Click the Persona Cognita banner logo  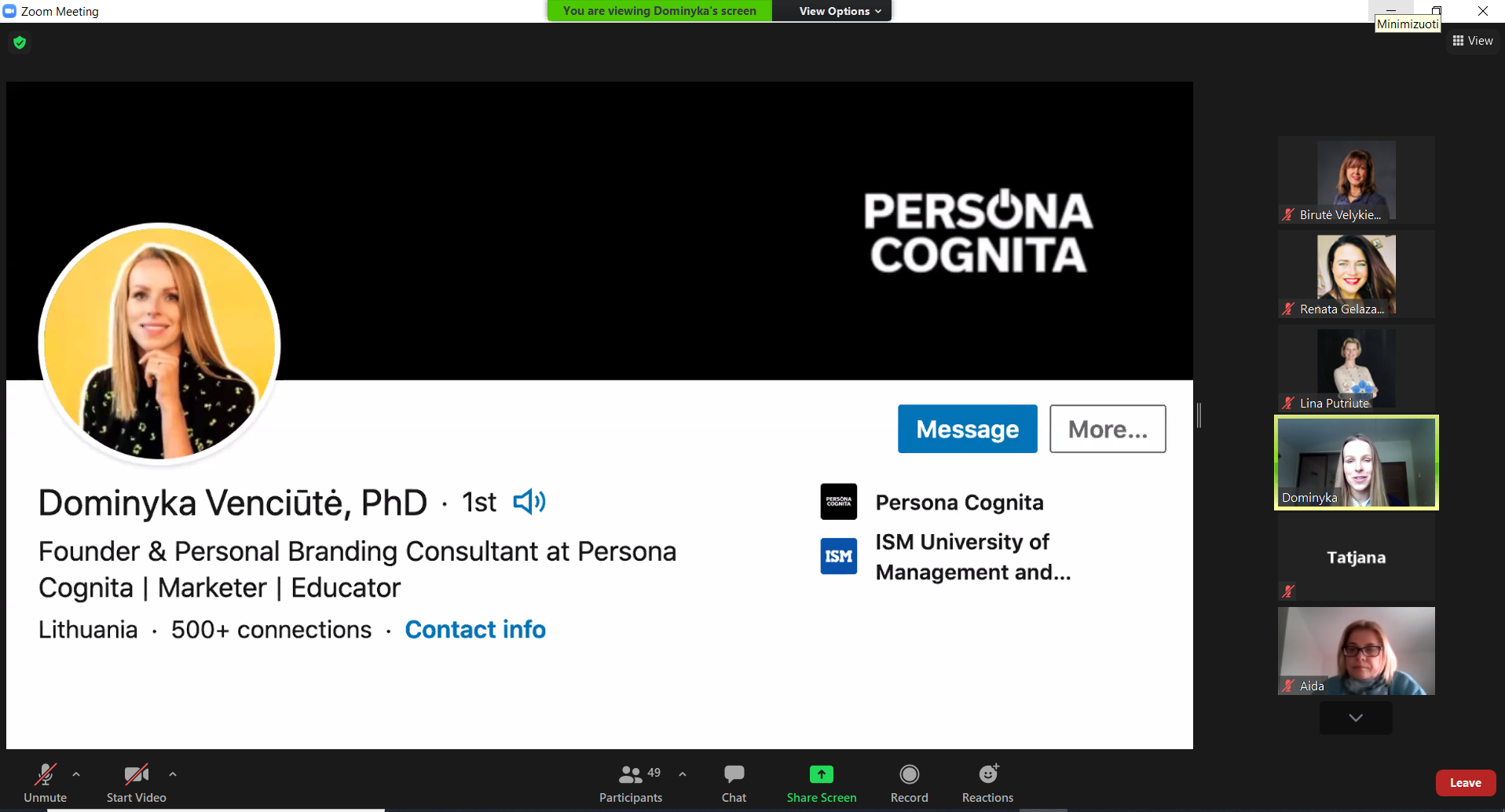pos(978,232)
